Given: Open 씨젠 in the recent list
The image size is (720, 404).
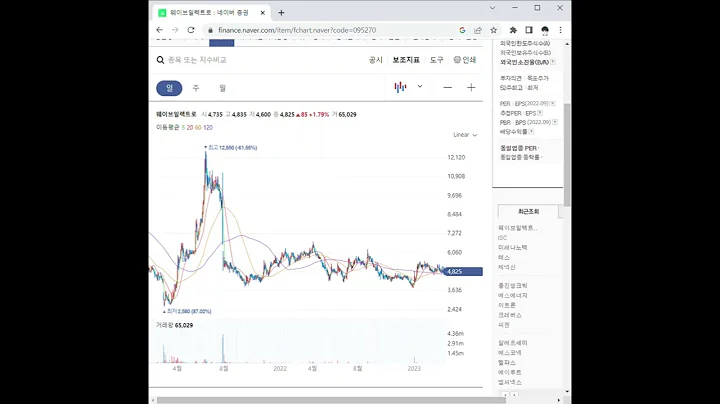Looking at the screenshot, I should click(x=504, y=325).
